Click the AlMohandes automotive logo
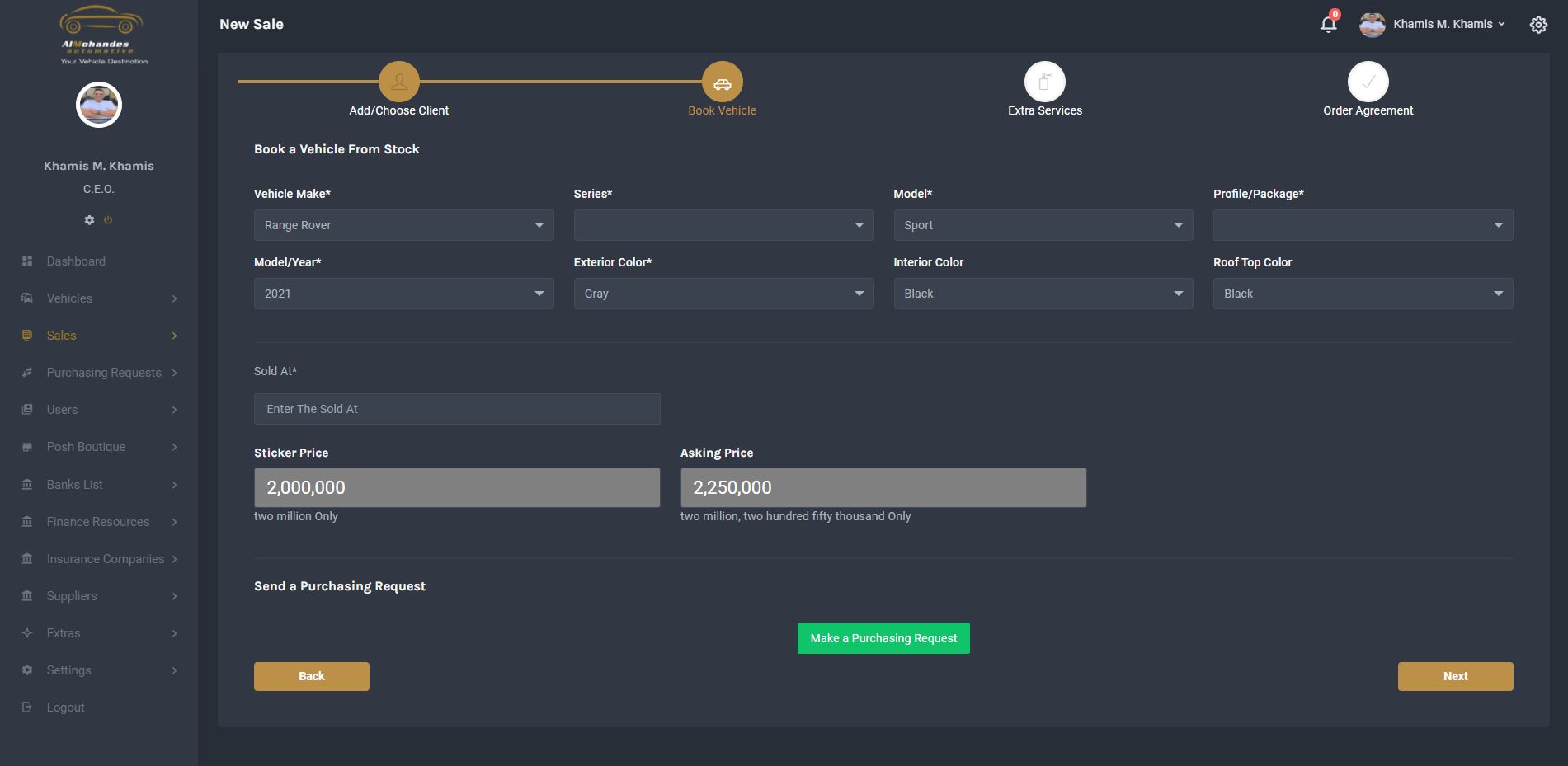 point(103,35)
